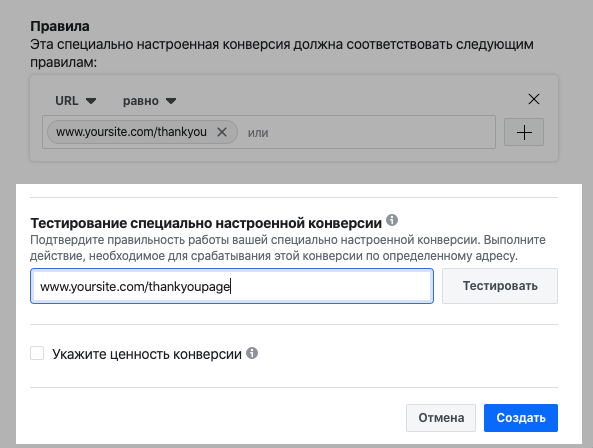Cancel the dialog with Отмена
The image size is (593, 448).
click(x=441, y=418)
